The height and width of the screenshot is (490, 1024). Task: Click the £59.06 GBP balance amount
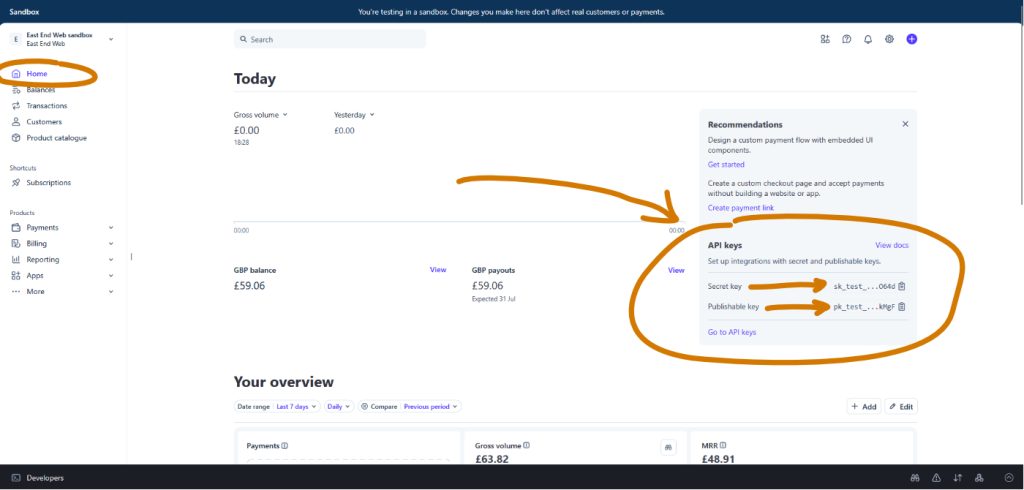point(249,286)
